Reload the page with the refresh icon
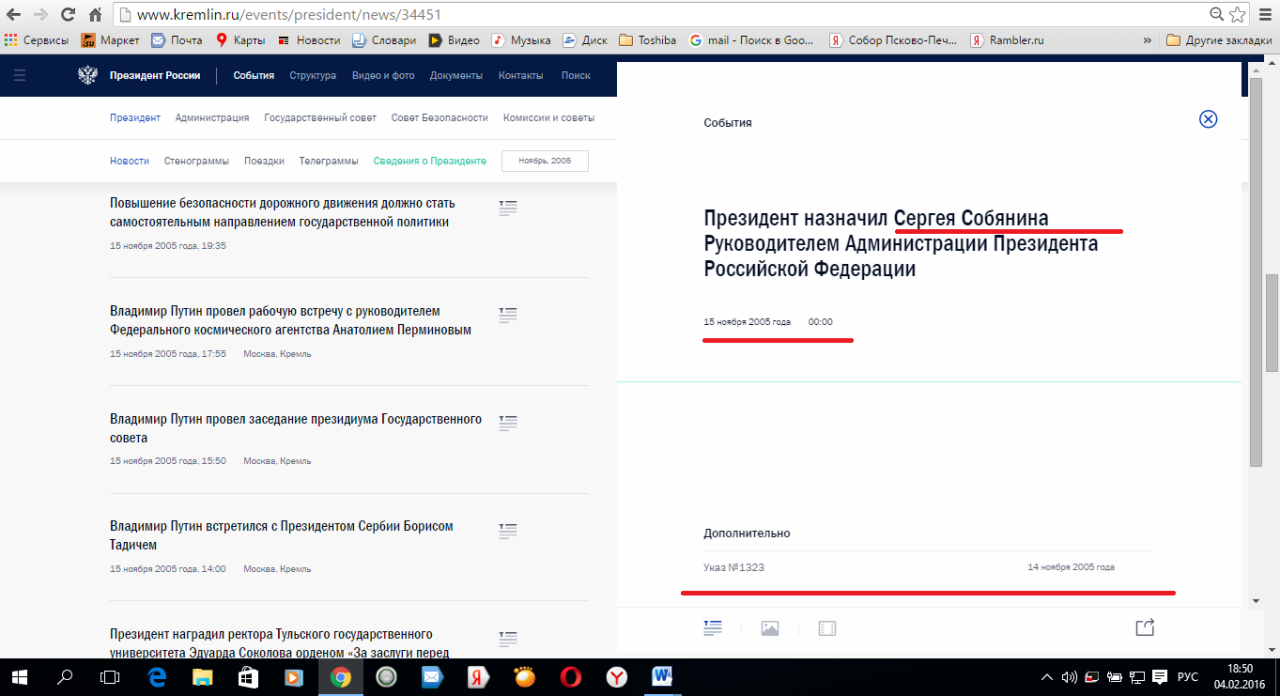 click(68, 15)
